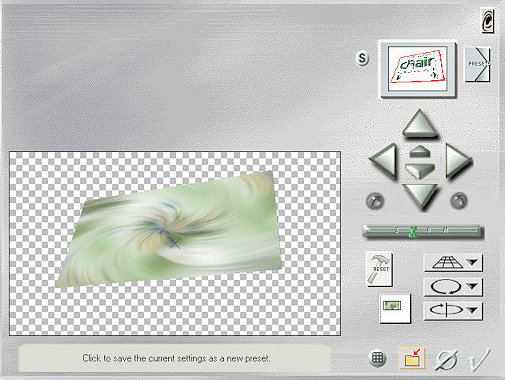Click the large down arrow
The height and width of the screenshot is (380, 505).
(x=420, y=197)
